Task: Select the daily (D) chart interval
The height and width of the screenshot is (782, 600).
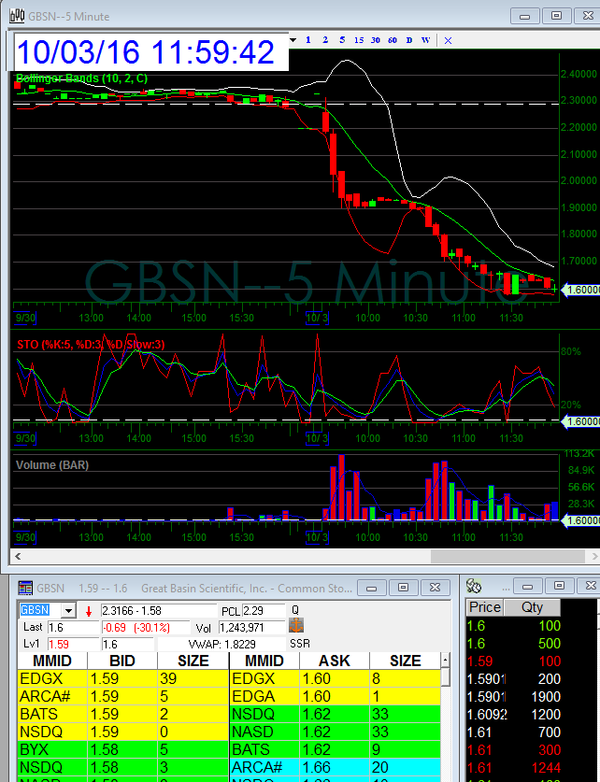Action: click(409, 40)
